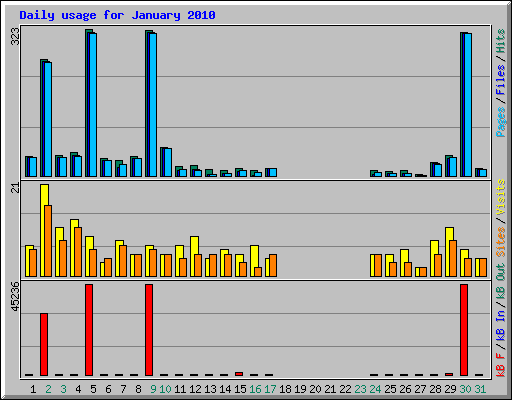
Task: Click the 323 axis label
Action: coord(15,36)
